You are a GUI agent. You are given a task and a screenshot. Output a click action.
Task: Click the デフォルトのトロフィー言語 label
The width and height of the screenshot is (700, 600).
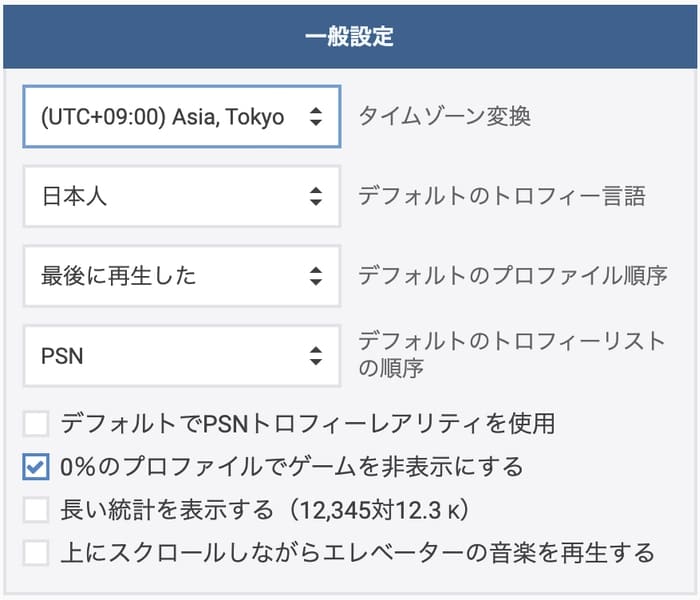501,196
